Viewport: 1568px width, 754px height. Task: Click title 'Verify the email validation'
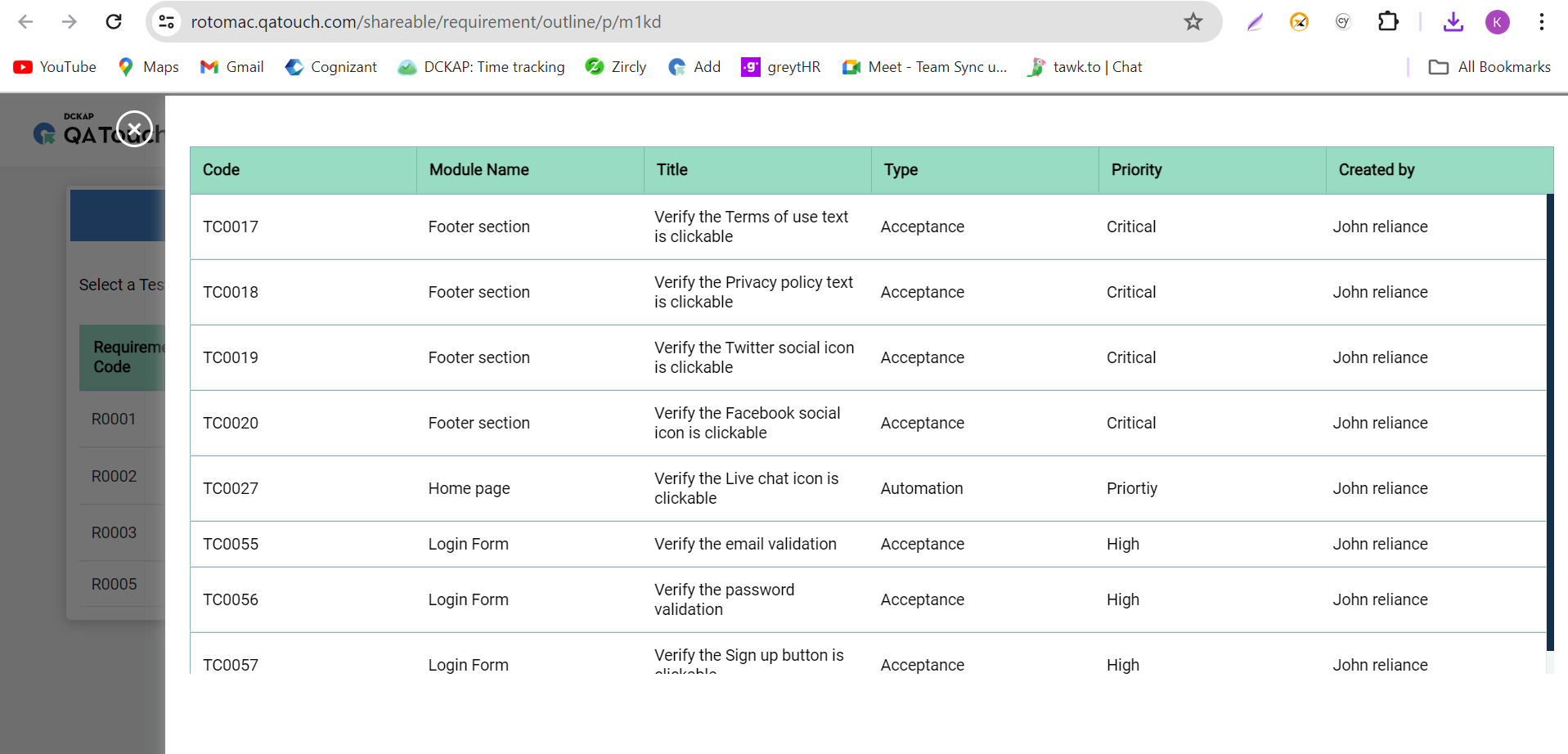[745, 545]
